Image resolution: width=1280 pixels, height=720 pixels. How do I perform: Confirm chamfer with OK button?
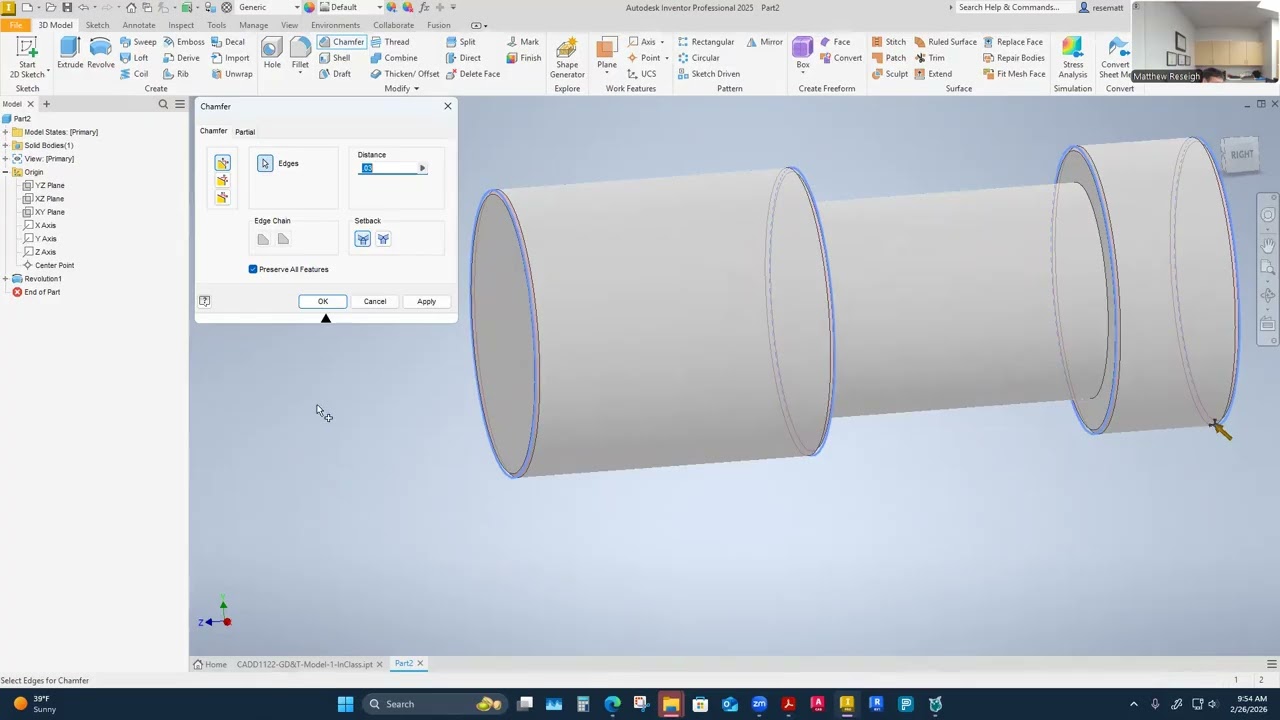[x=323, y=301]
